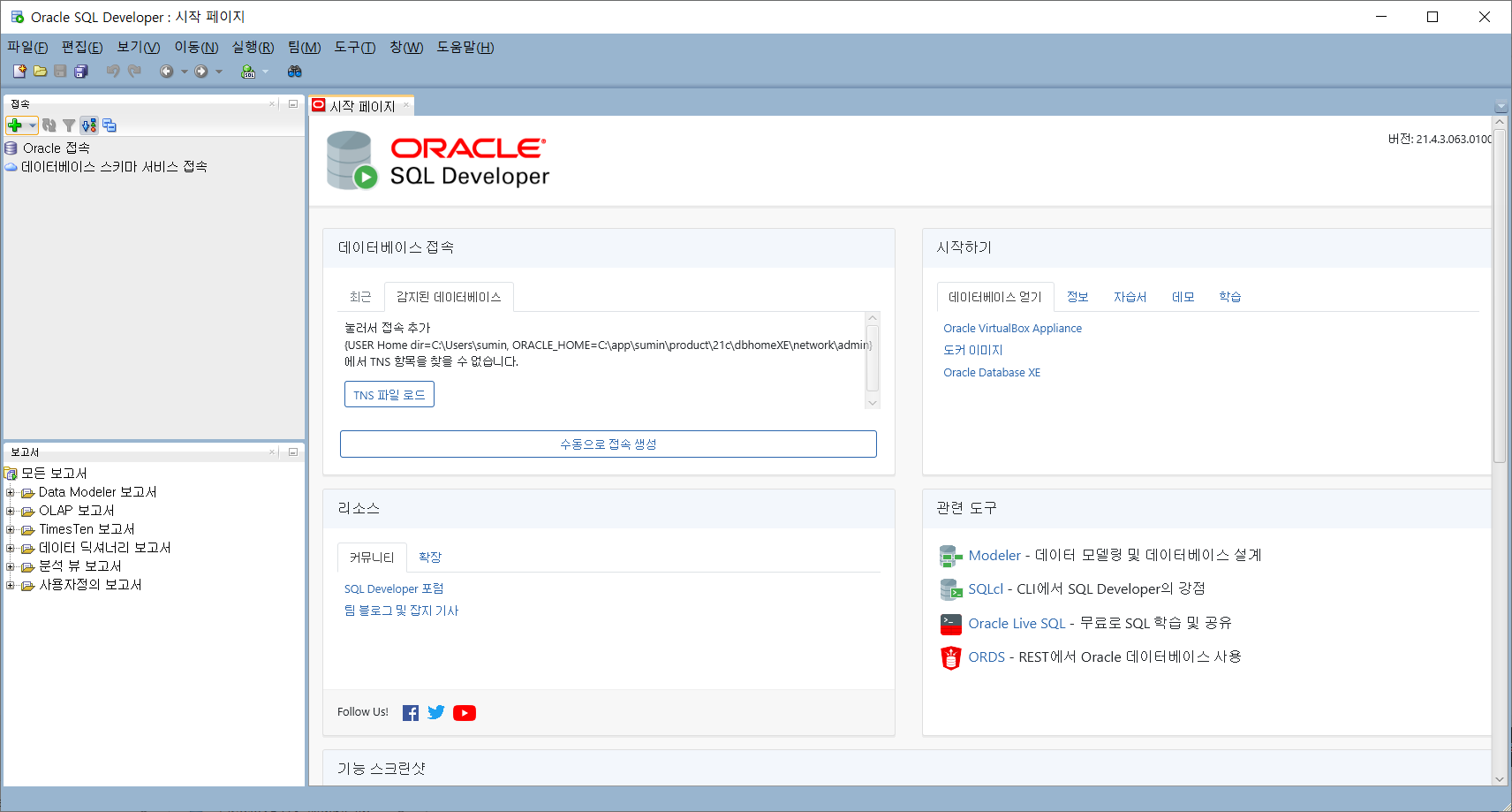Click the Redo arrow icon
Image resolution: width=1512 pixels, height=812 pixels.
(x=134, y=72)
